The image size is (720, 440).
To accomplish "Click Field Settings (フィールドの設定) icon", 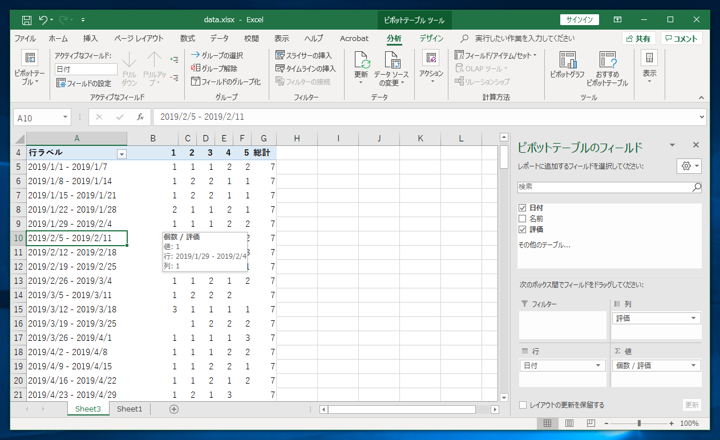I will [61, 83].
